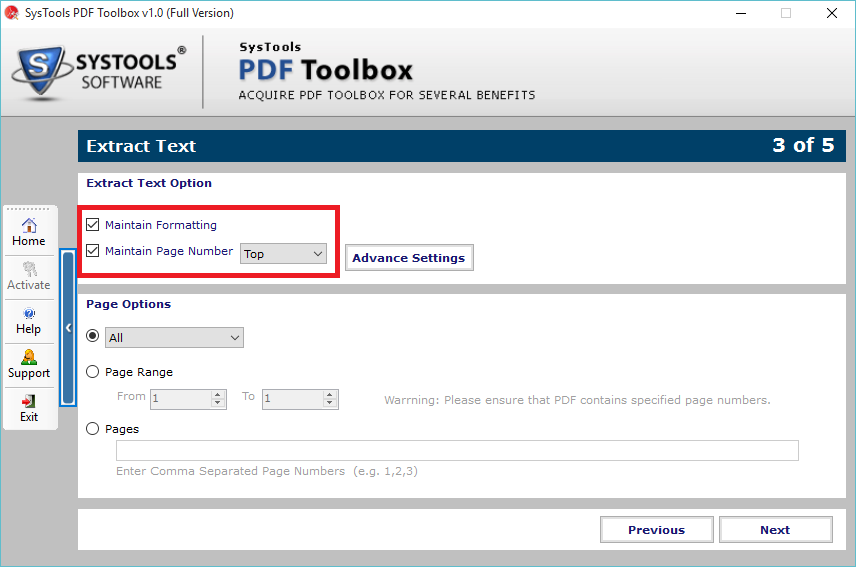856x567 pixels.
Task: Uncheck the Maintain Page Number checkbox
Action: (x=93, y=250)
